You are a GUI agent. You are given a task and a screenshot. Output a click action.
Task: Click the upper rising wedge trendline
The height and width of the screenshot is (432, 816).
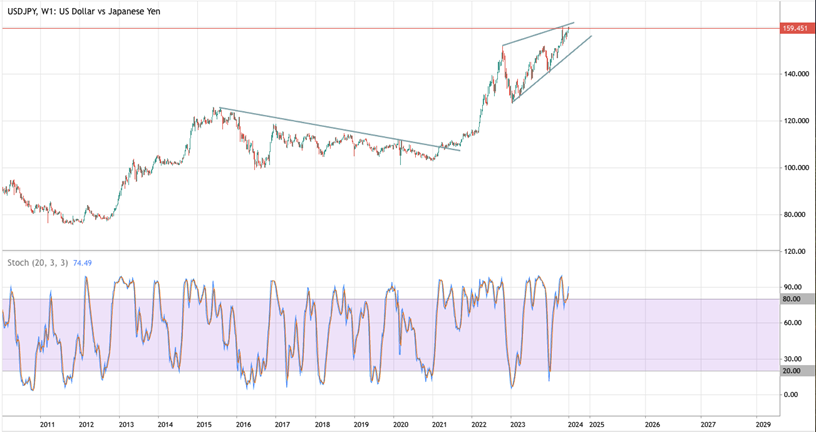click(x=538, y=34)
